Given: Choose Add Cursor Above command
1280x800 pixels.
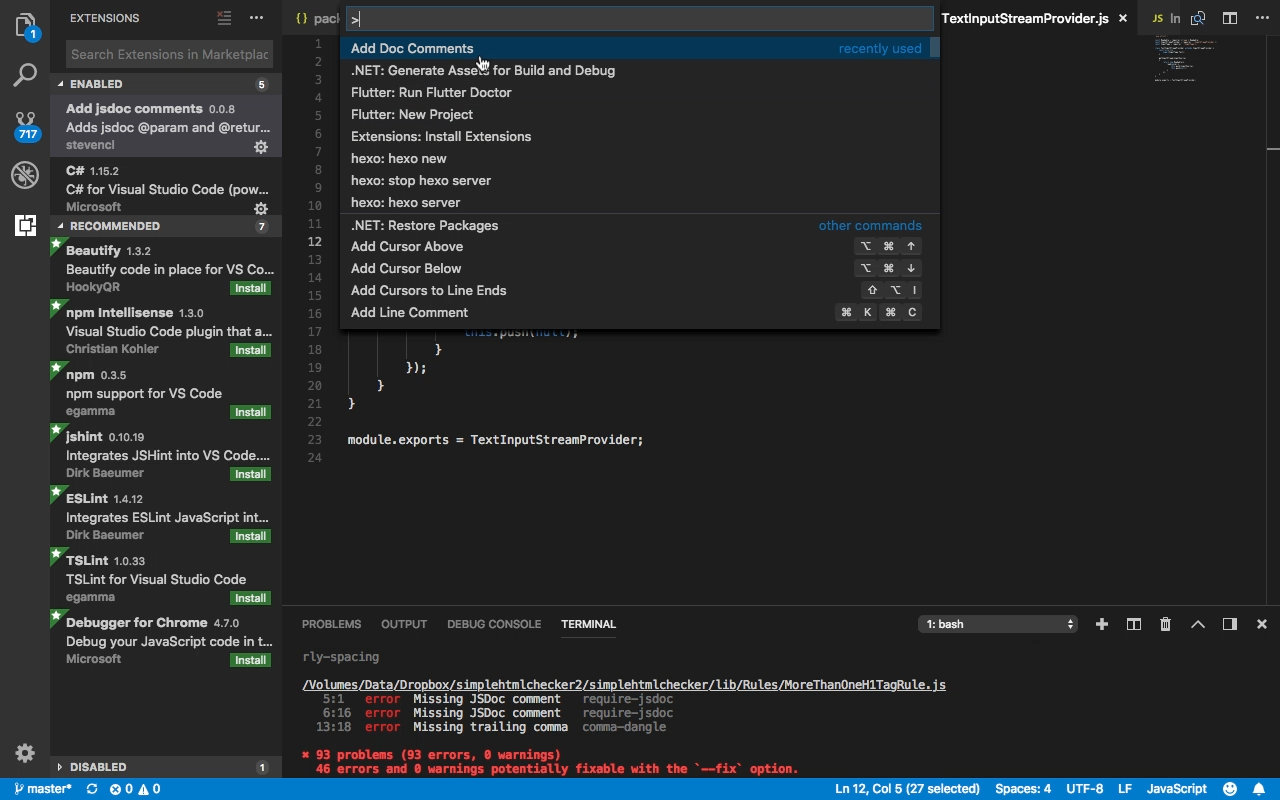Looking at the screenshot, I should [640, 246].
